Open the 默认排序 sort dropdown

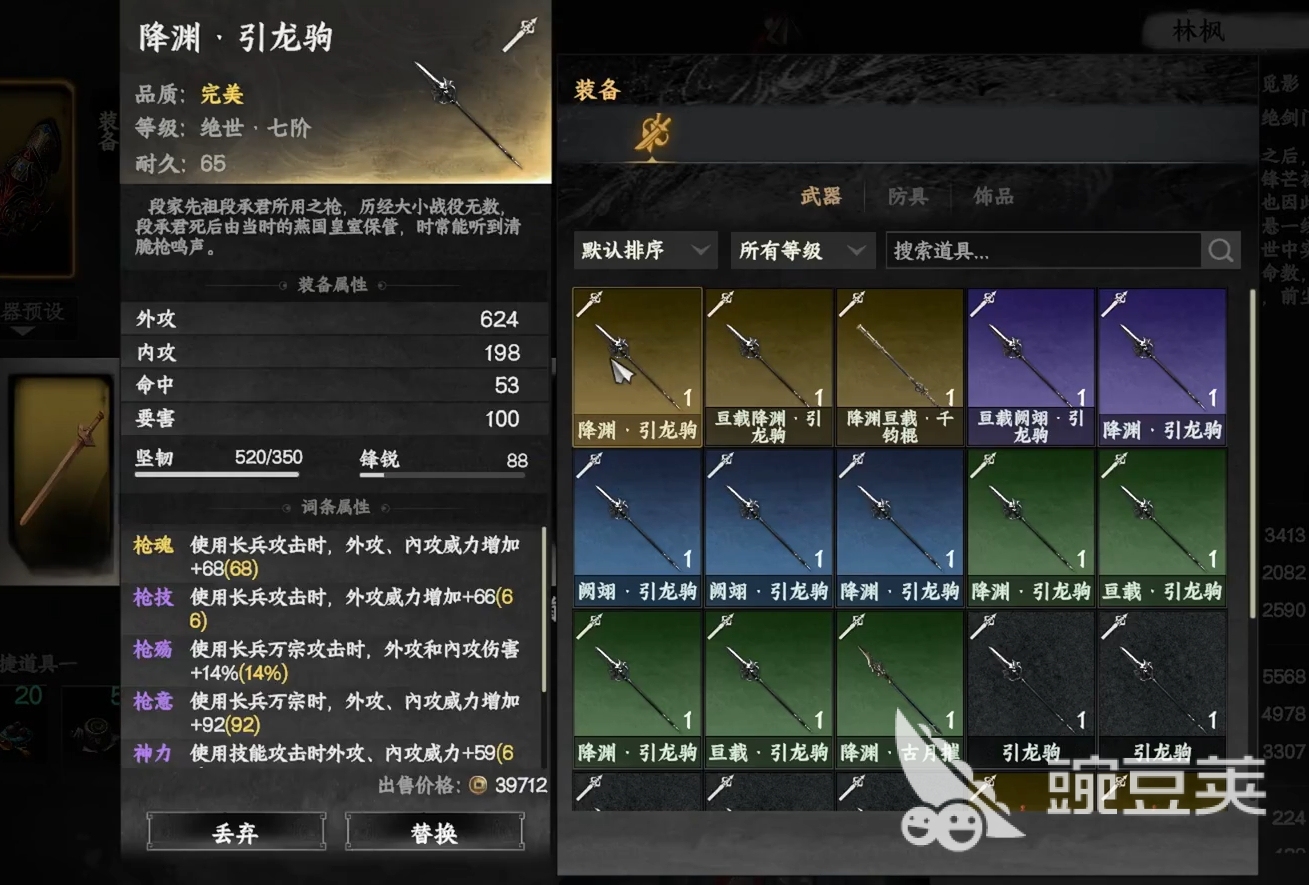pyautogui.click(x=645, y=250)
